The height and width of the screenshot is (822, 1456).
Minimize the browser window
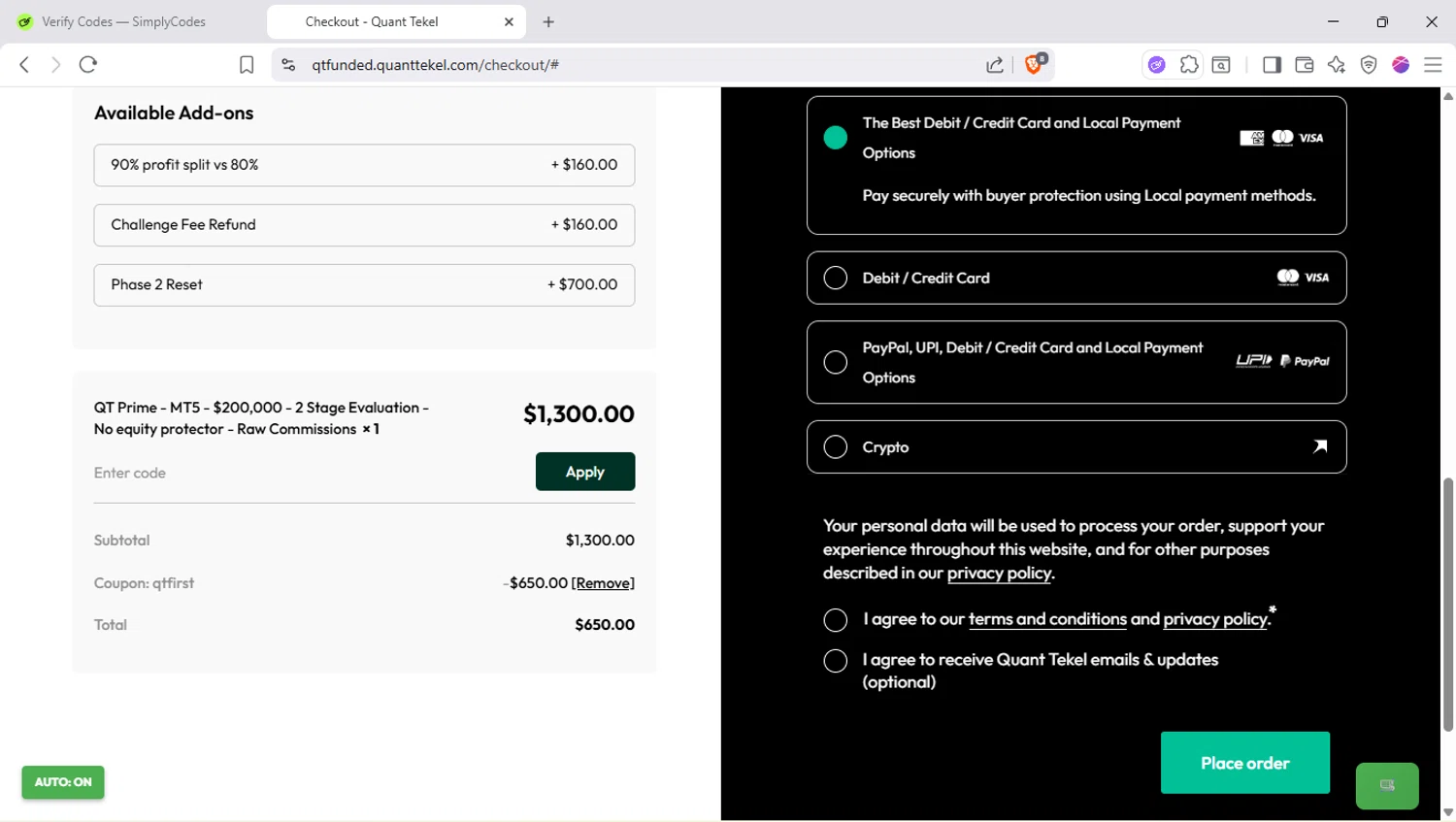pyautogui.click(x=1333, y=21)
